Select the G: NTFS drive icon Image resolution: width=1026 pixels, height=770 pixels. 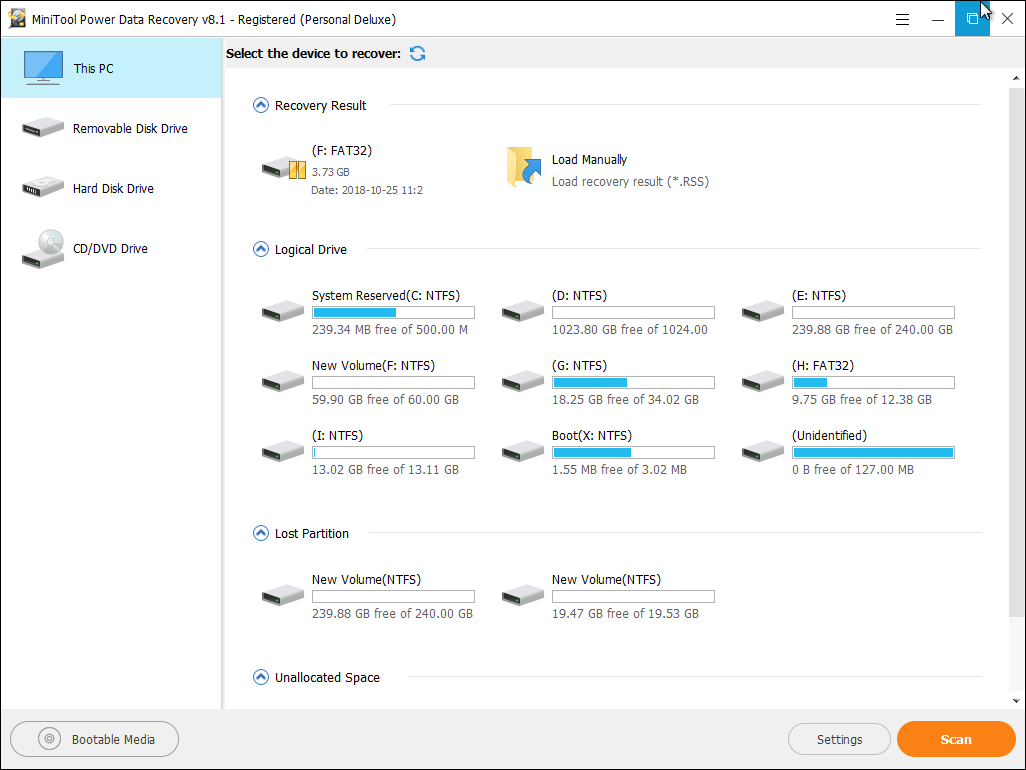[x=523, y=381]
